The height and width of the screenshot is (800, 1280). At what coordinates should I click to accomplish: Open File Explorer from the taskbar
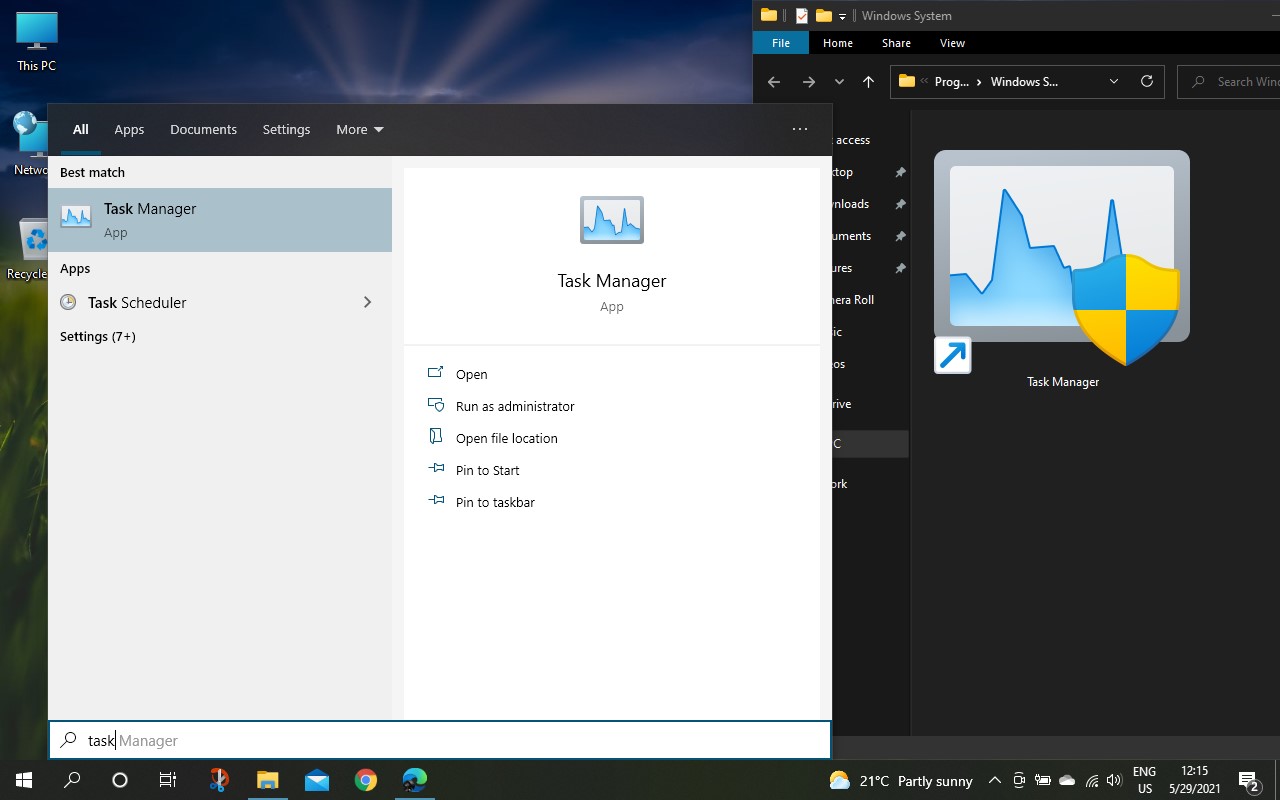click(267, 780)
